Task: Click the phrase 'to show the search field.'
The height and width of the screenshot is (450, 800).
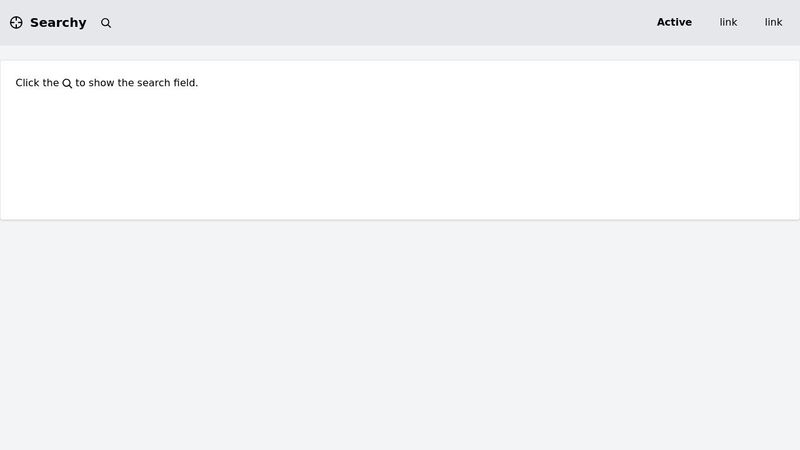Action: (137, 83)
